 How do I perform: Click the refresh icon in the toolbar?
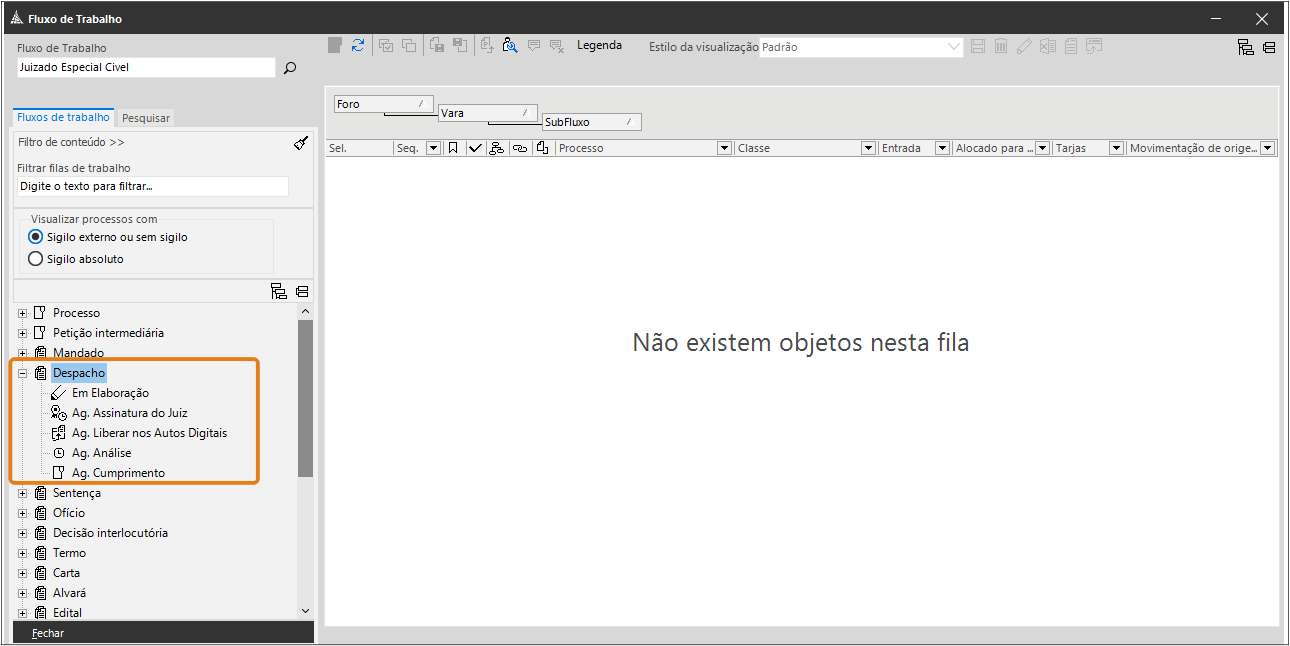(358, 45)
